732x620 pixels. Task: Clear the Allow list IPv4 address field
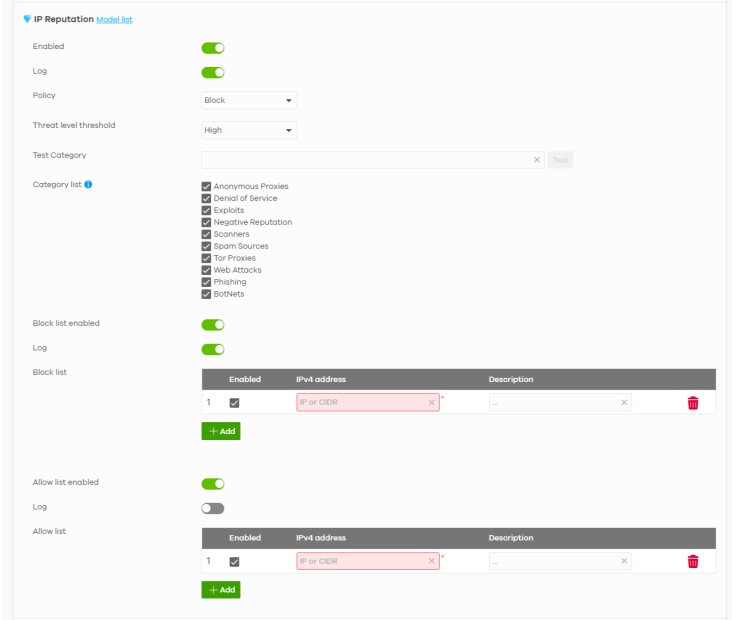[431, 561]
